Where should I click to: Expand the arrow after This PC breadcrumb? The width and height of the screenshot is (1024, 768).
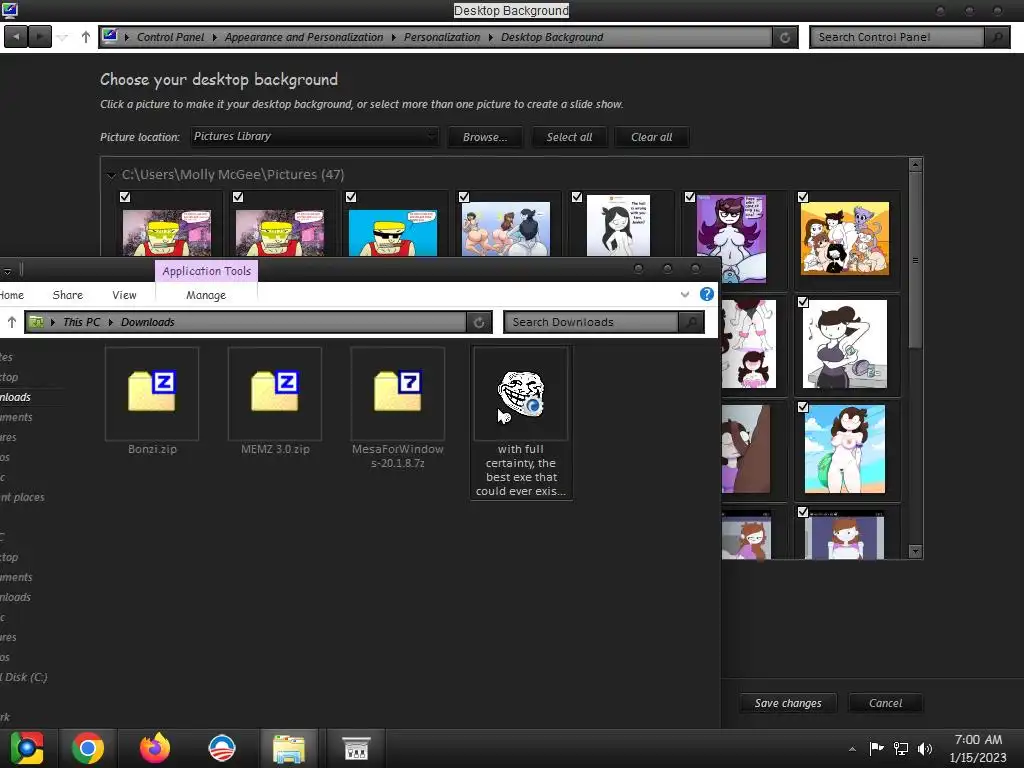pyautogui.click(x=110, y=322)
